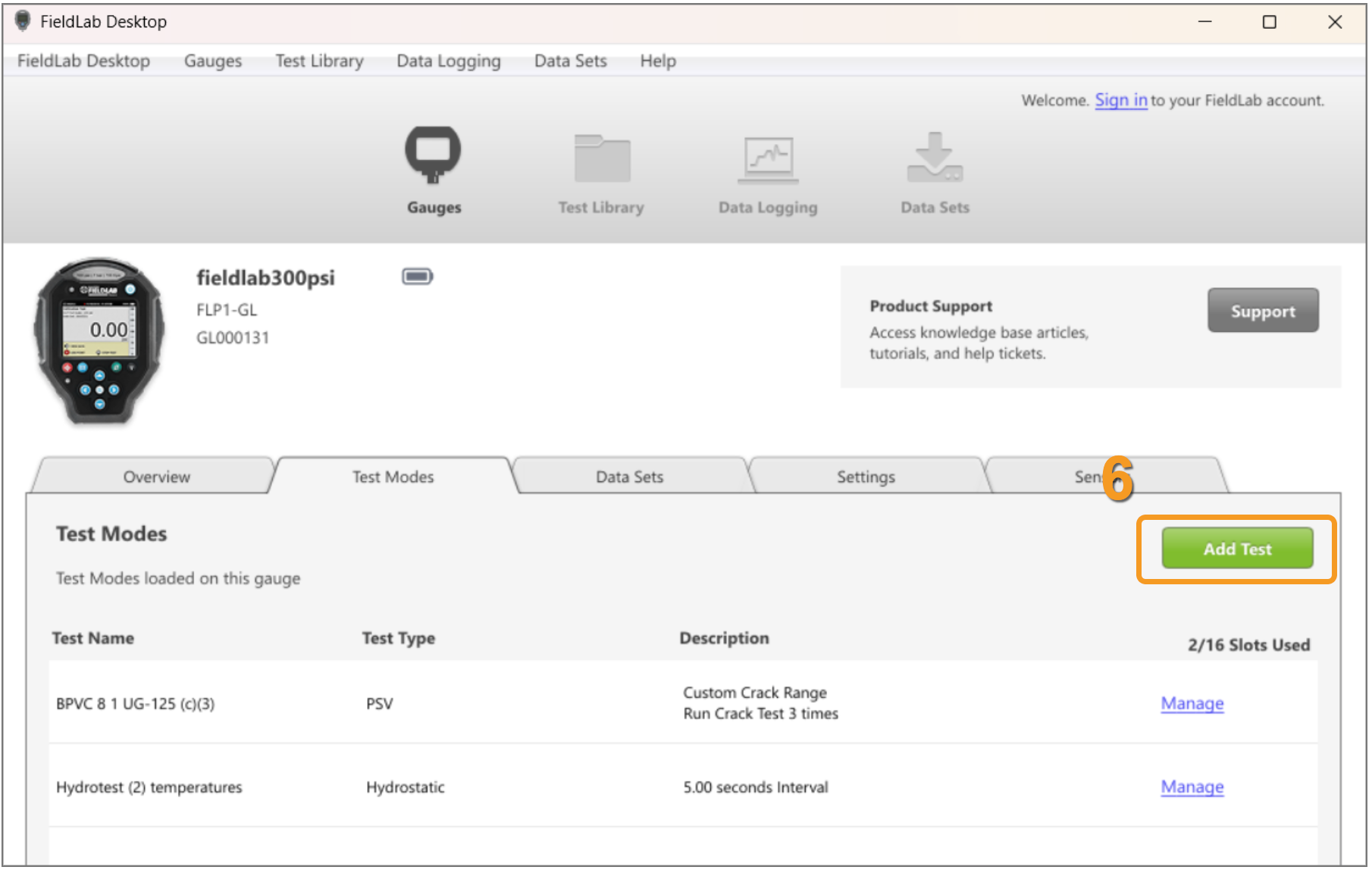Screen dimensions: 1372x870
Task: Click the green Add Test button
Action: [x=1237, y=549]
